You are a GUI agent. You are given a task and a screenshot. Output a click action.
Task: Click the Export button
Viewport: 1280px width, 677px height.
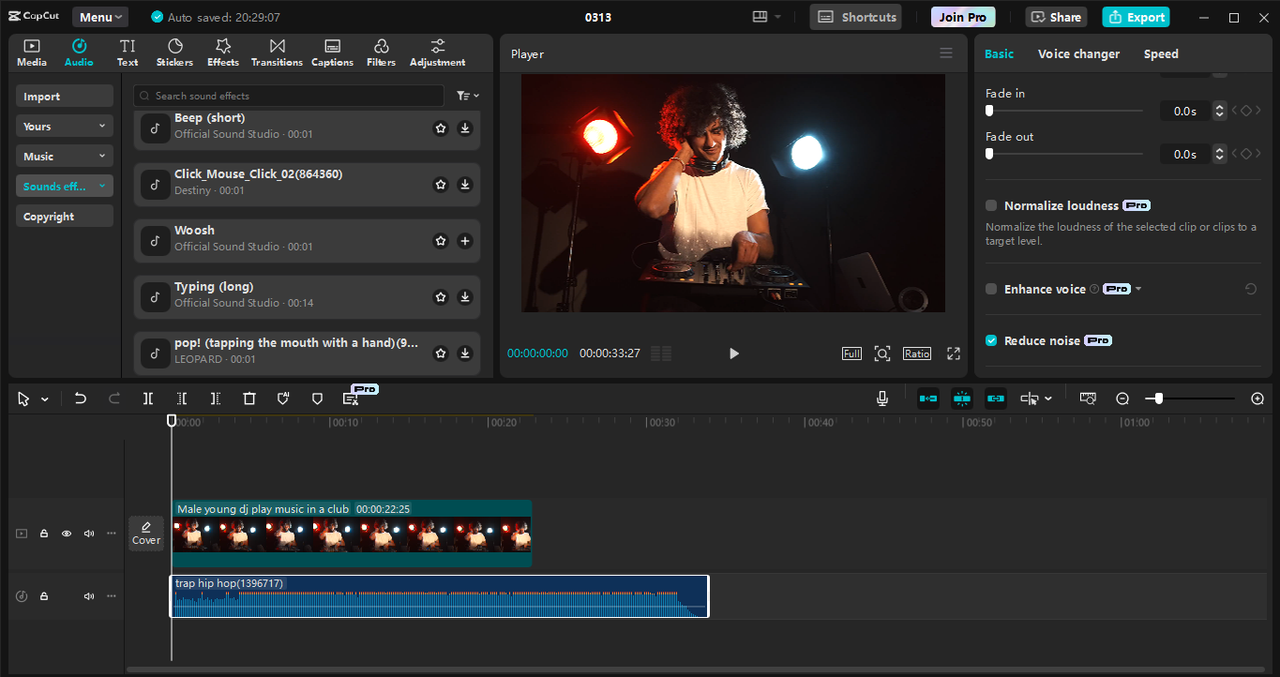click(1135, 16)
